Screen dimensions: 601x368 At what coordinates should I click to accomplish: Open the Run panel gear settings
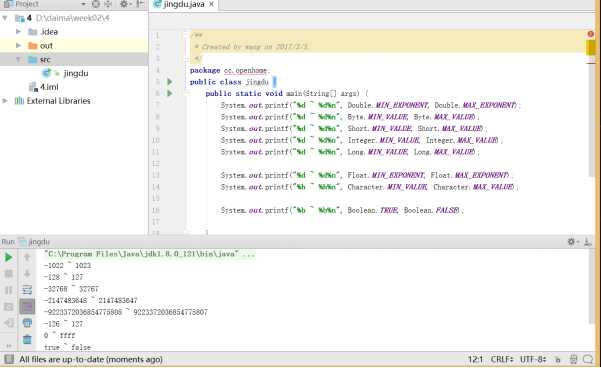point(571,242)
